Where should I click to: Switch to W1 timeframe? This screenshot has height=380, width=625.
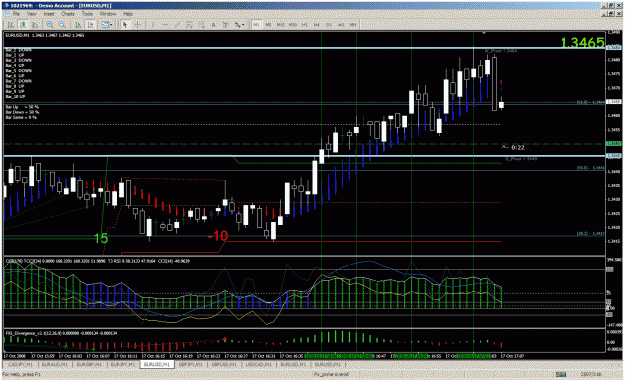point(341,25)
